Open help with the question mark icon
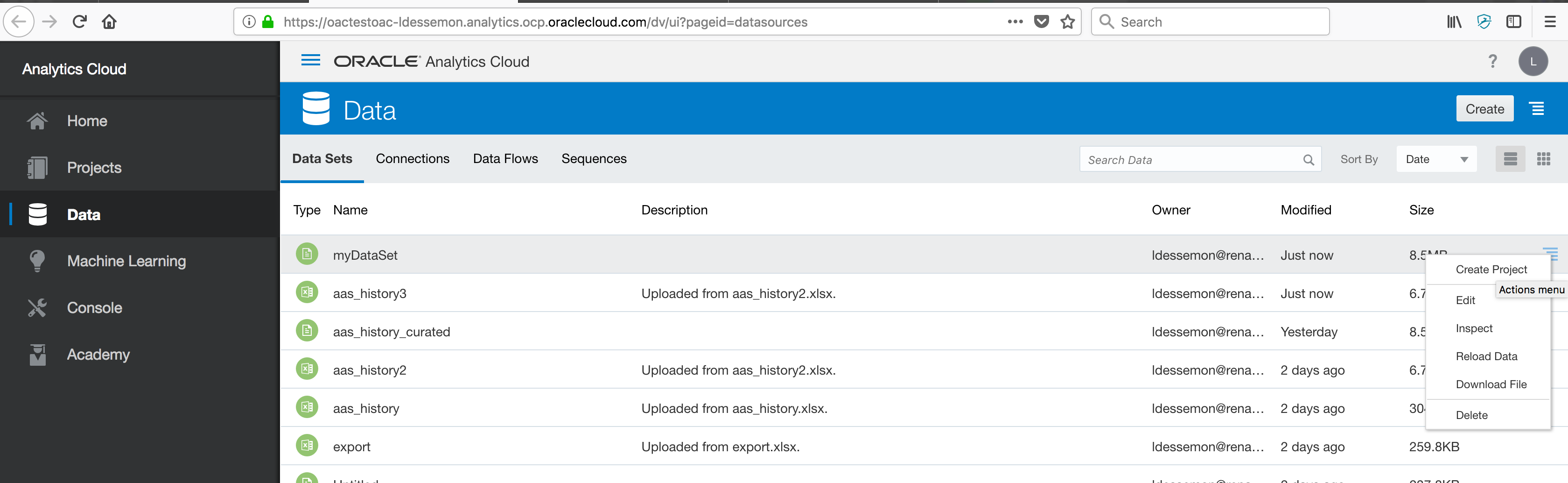Viewport: 1568px width, 483px height. pos(1492,61)
